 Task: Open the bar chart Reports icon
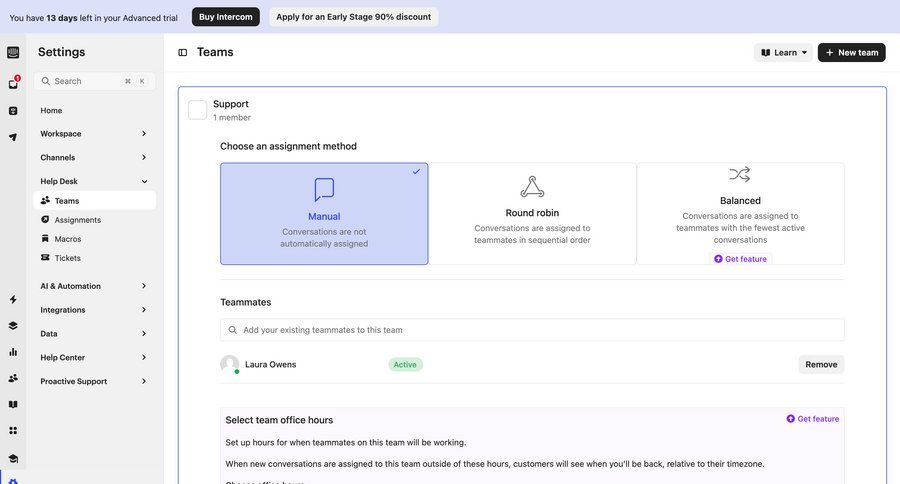(x=13, y=352)
